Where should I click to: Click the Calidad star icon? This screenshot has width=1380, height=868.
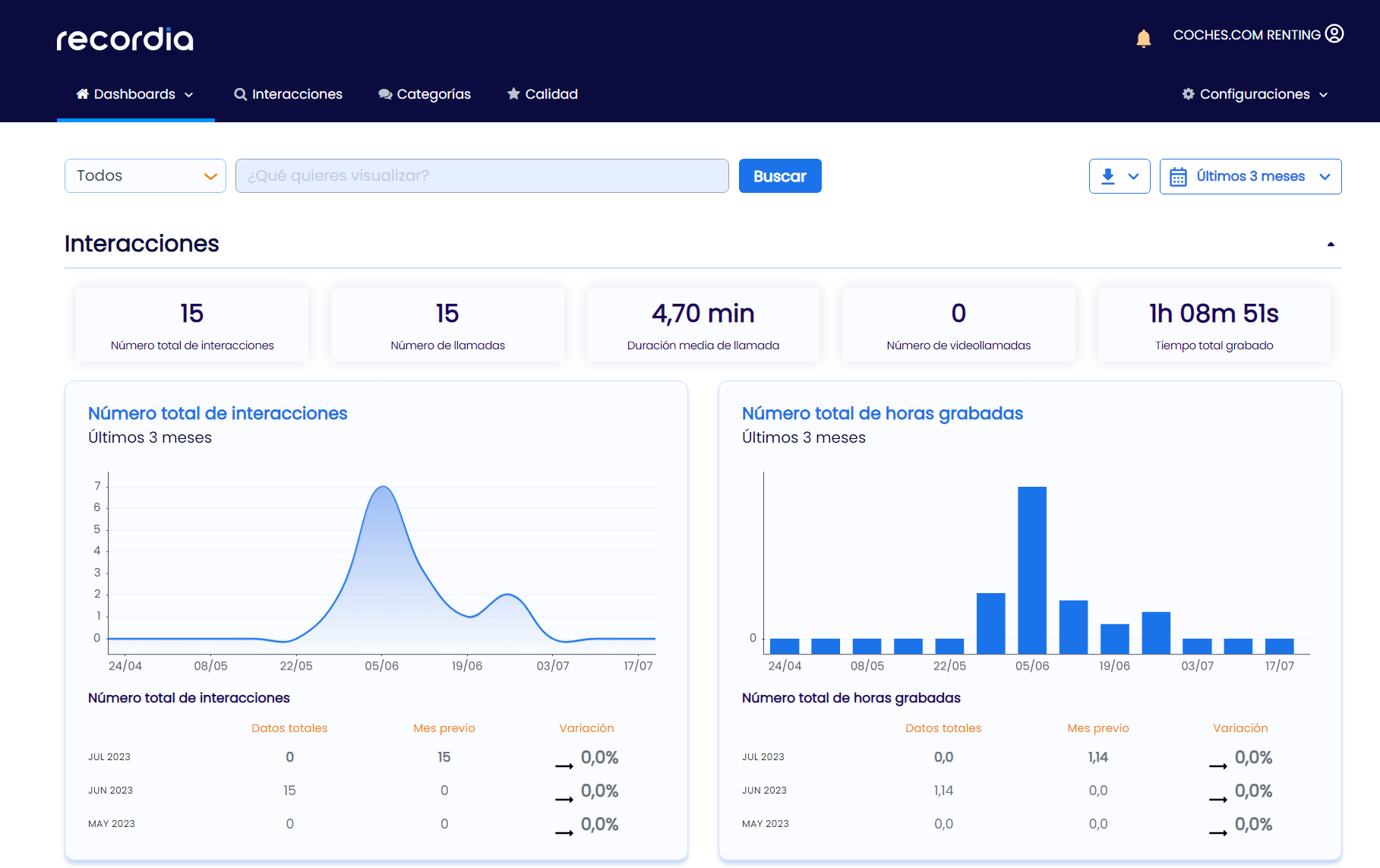click(x=513, y=94)
